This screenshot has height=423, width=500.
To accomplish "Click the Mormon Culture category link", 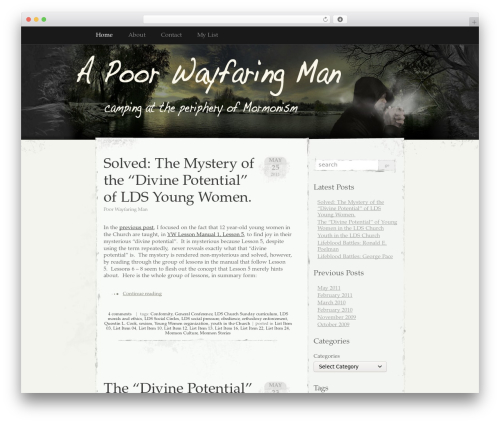I will click(181, 333).
